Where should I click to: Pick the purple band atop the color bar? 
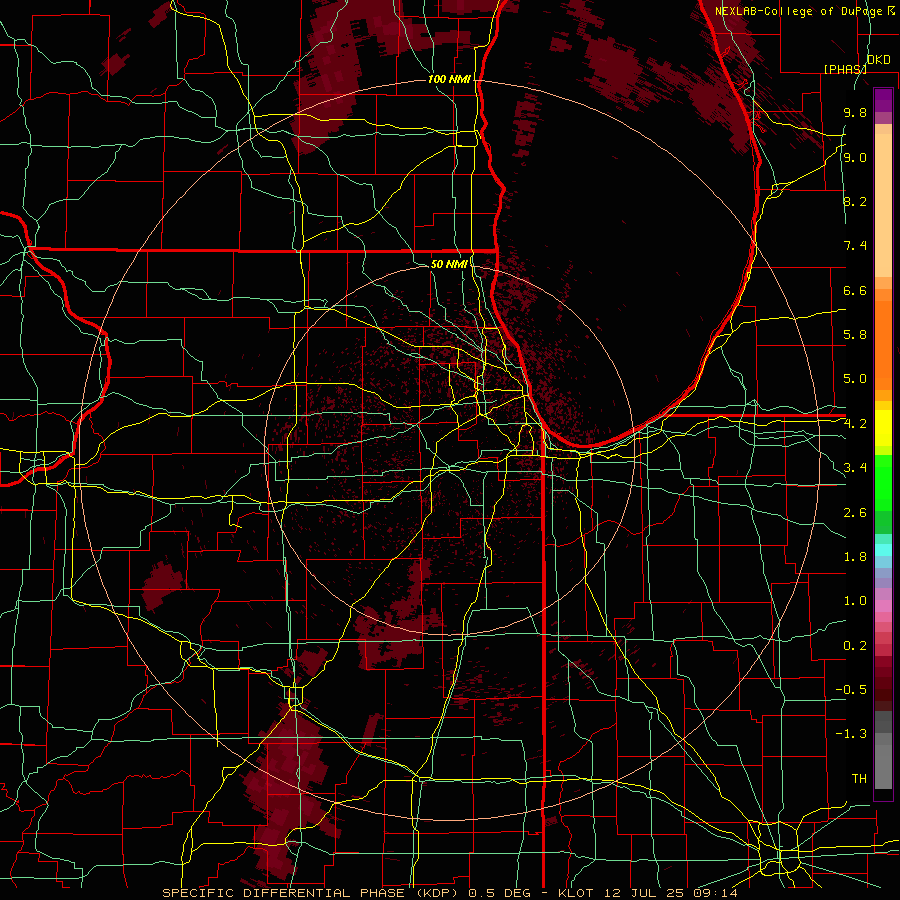(x=883, y=100)
